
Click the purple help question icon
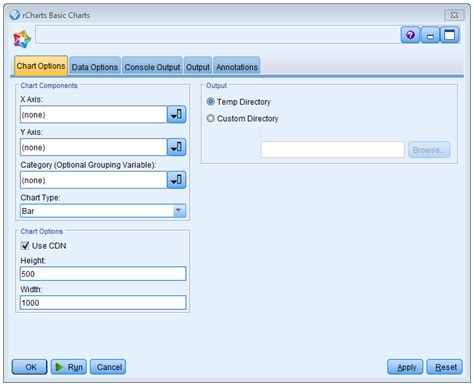pos(410,35)
